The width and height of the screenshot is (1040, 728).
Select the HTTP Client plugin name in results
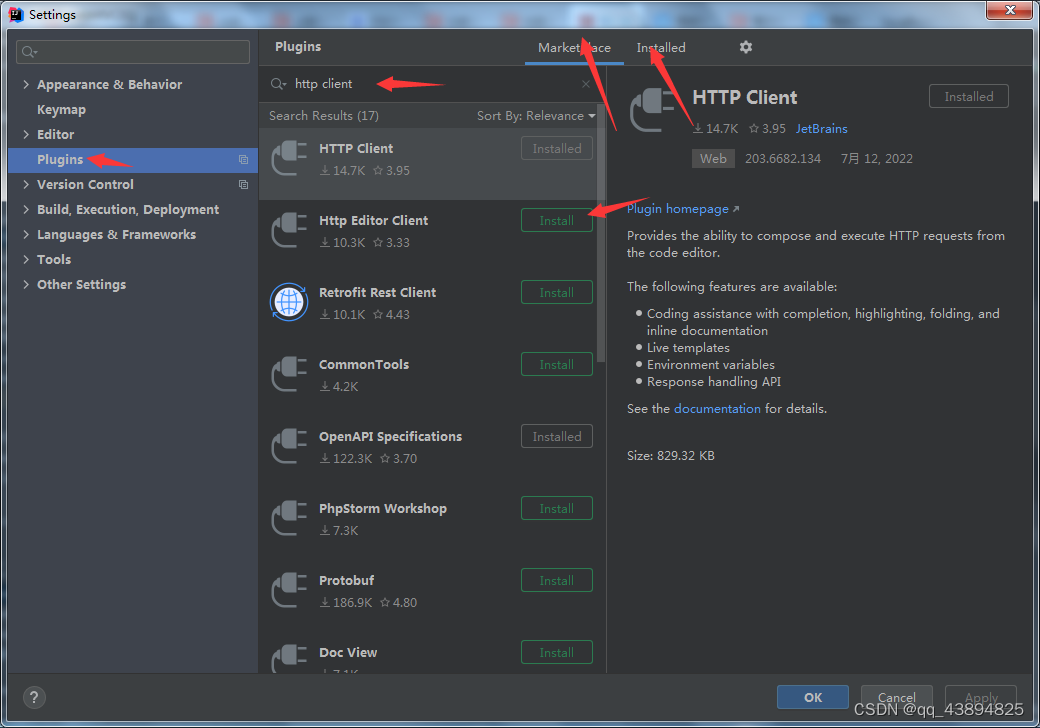coord(356,149)
